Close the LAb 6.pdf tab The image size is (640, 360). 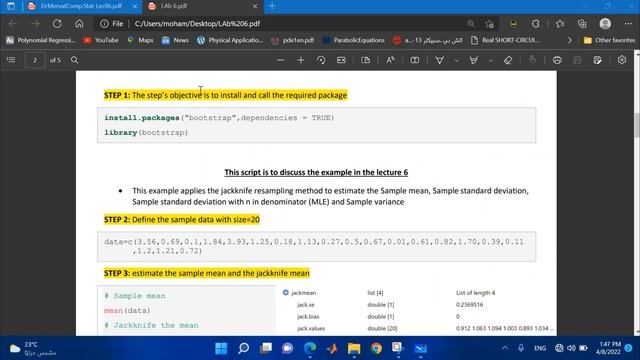tap(255, 6)
